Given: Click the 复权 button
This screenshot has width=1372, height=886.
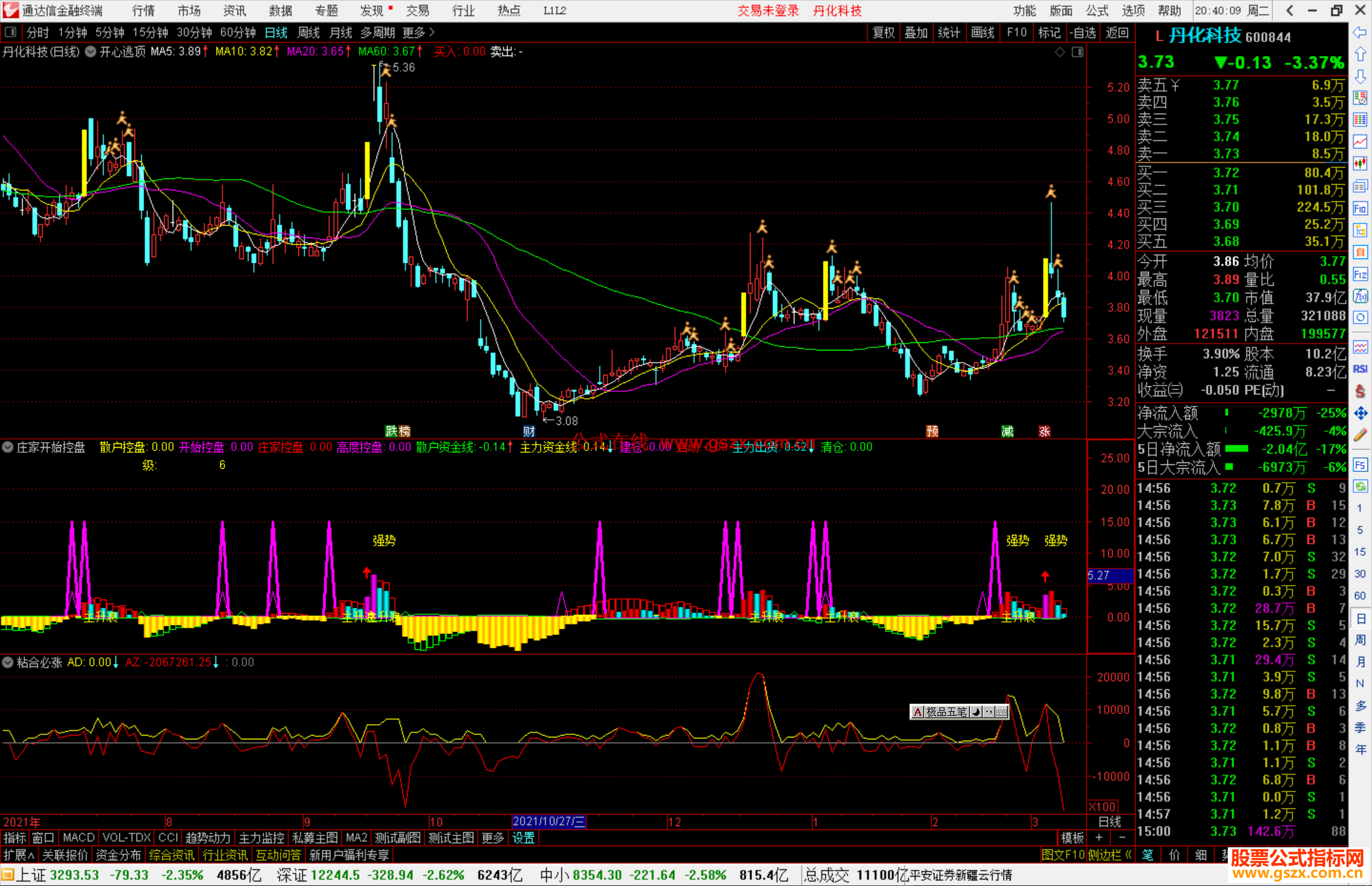Looking at the screenshot, I should click(x=884, y=32).
